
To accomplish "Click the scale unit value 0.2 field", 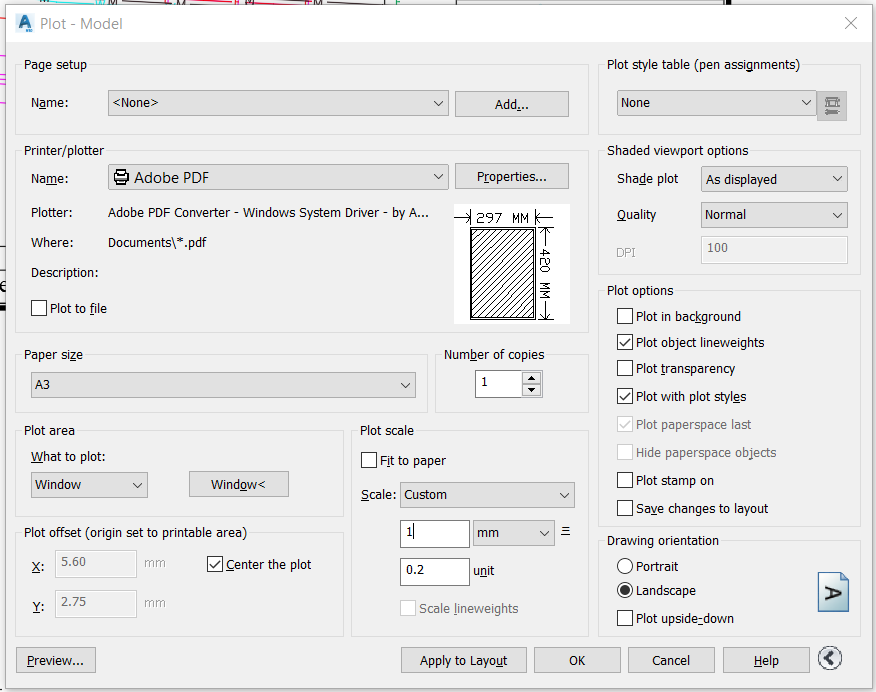I will point(435,571).
